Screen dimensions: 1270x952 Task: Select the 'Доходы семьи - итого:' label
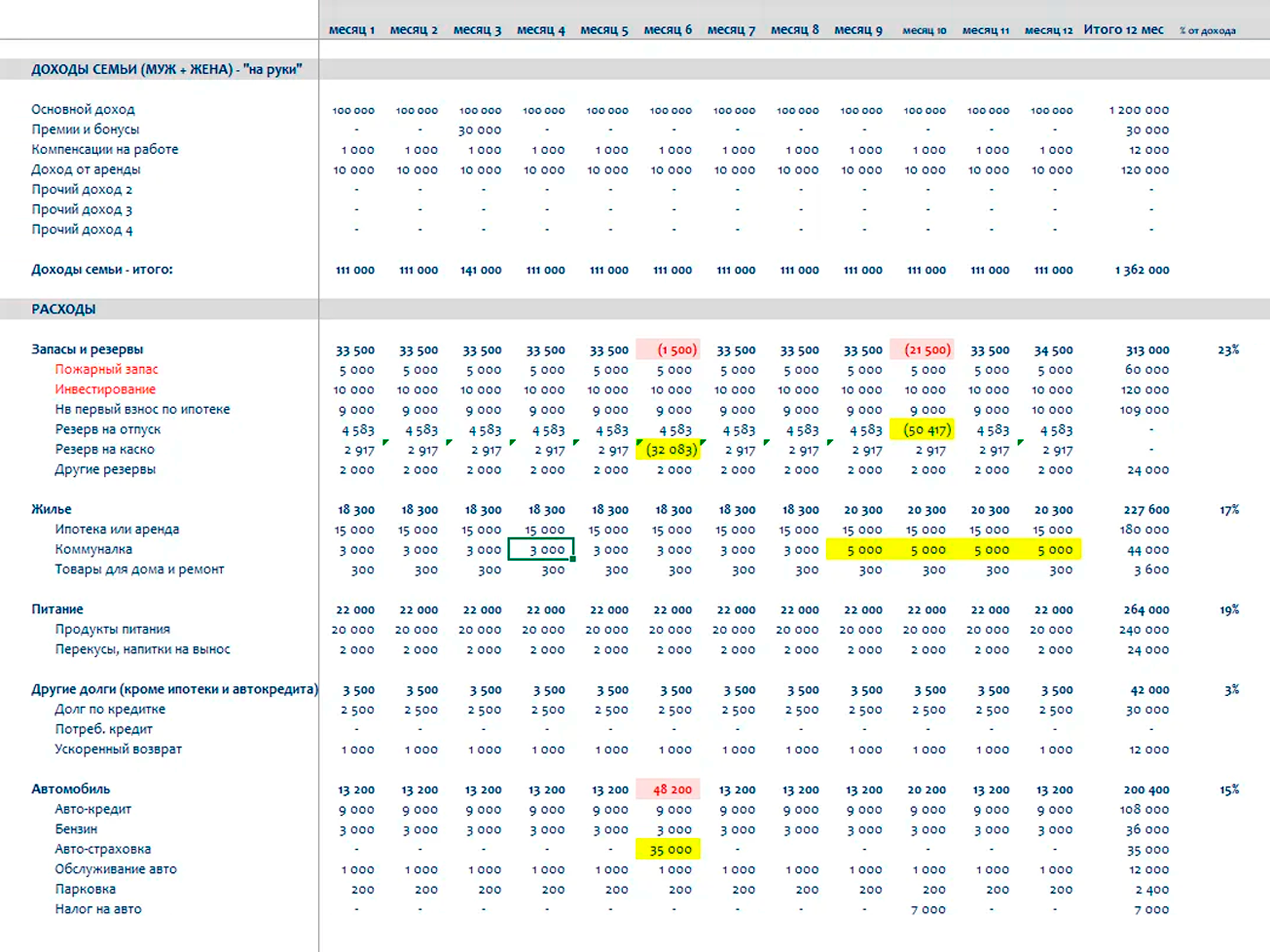coord(102,270)
